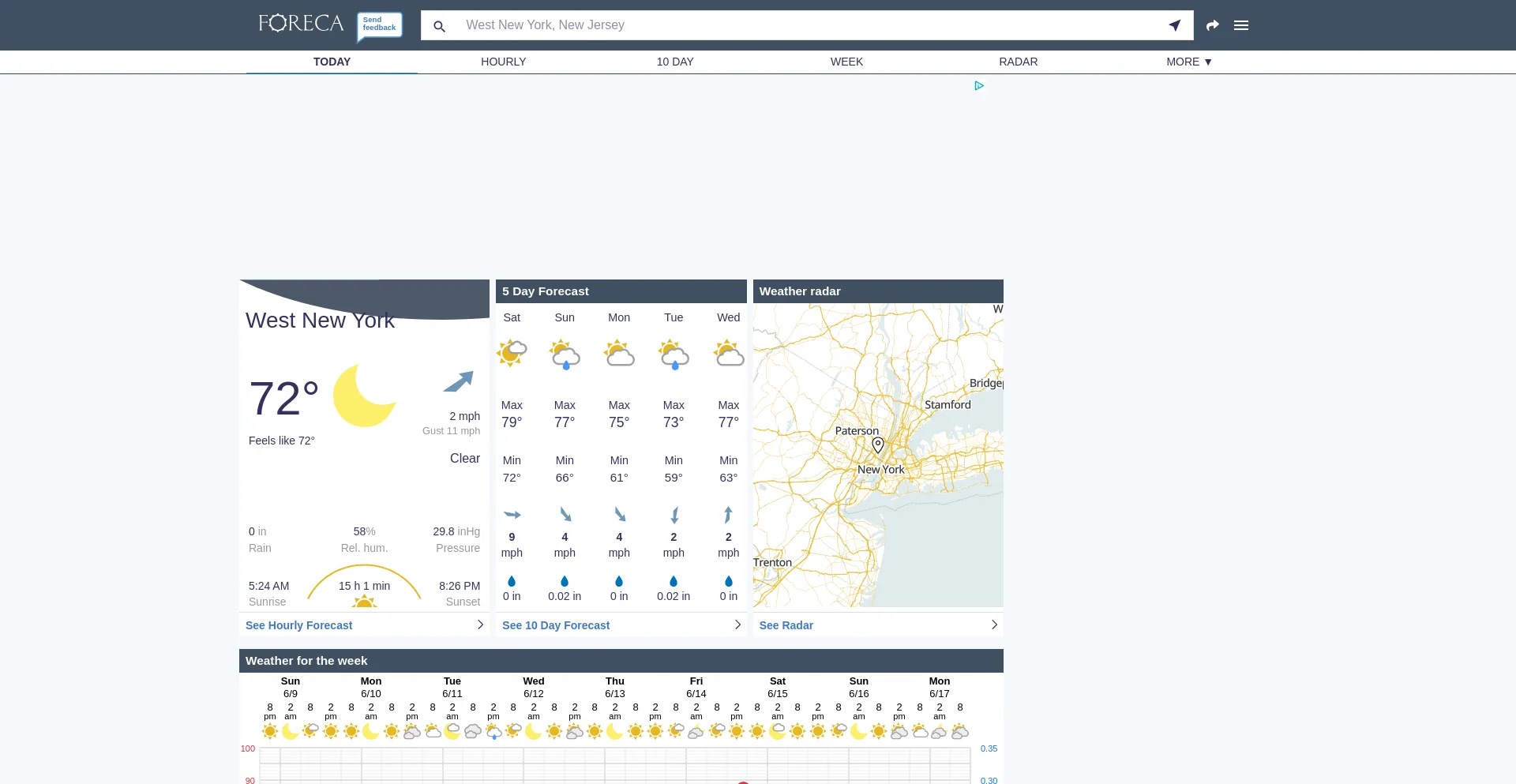The image size is (1516, 784).
Task: Click the 58% relative humidity value
Action: 364,531
